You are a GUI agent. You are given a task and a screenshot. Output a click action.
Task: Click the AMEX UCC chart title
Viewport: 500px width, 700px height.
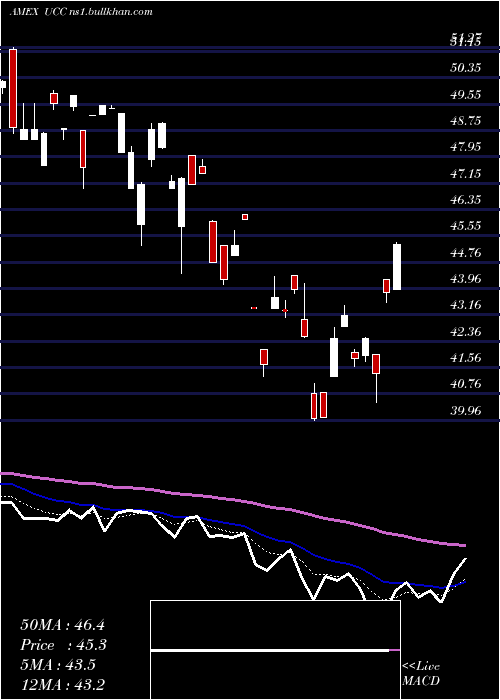click(81, 12)
